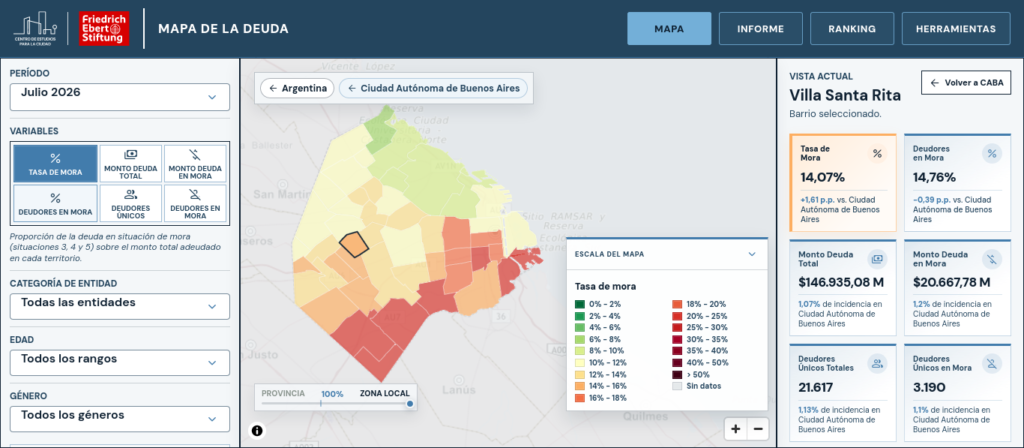Click the Monto Deuda Total card icon
1024x448 pixels.
(876, 259)
